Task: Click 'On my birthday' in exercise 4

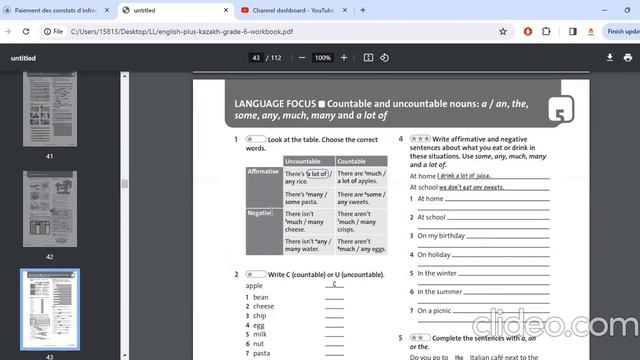Action: click(441, 236)
